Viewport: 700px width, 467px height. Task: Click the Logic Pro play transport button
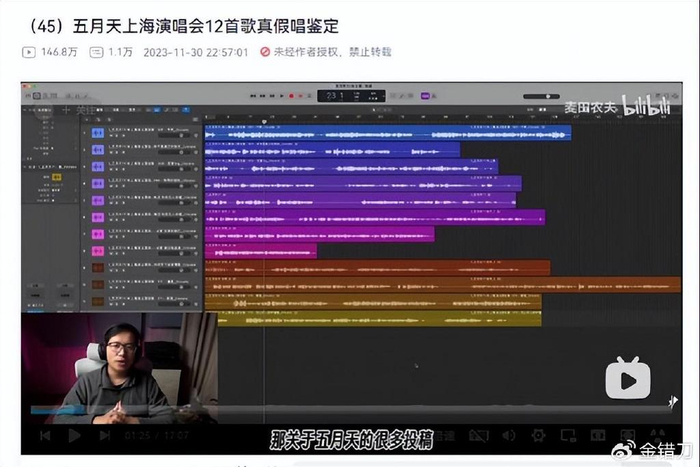tap(282, 96)
